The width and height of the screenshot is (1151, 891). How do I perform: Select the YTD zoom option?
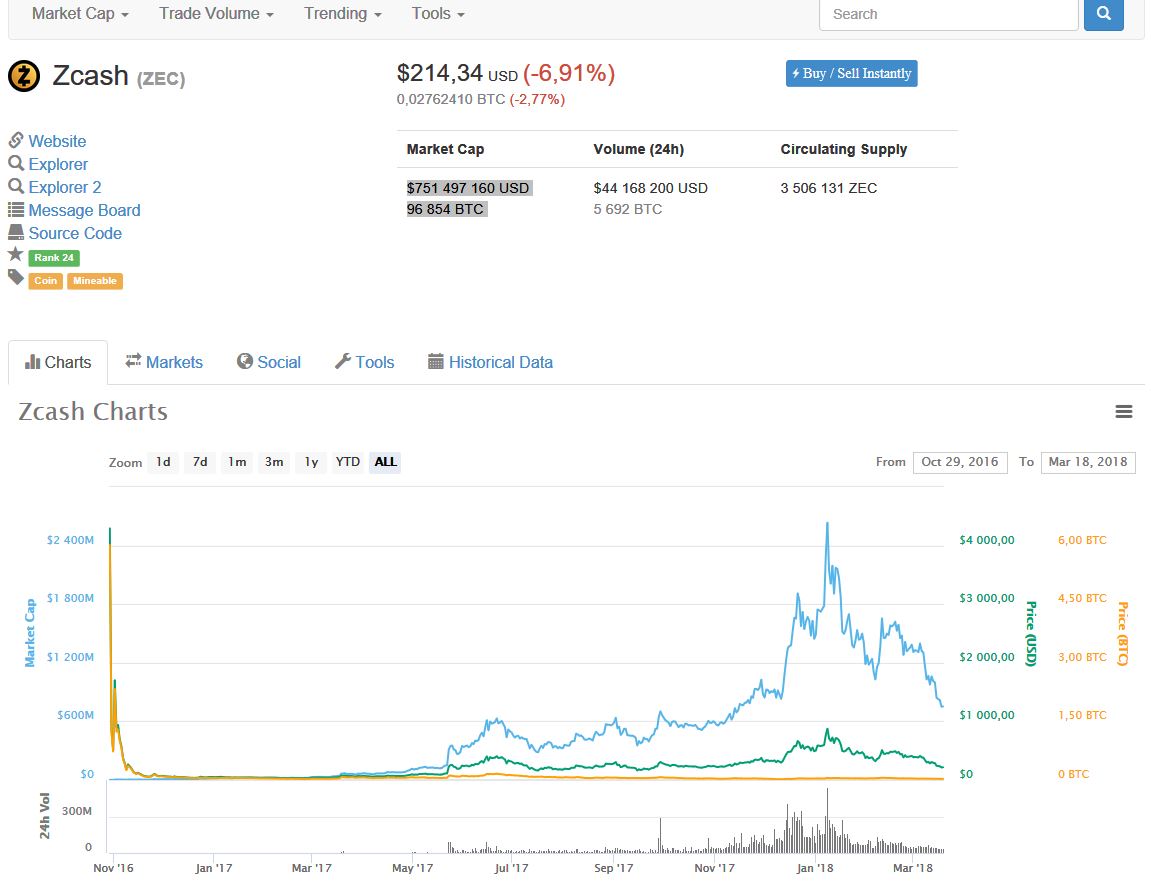[347, 462]
